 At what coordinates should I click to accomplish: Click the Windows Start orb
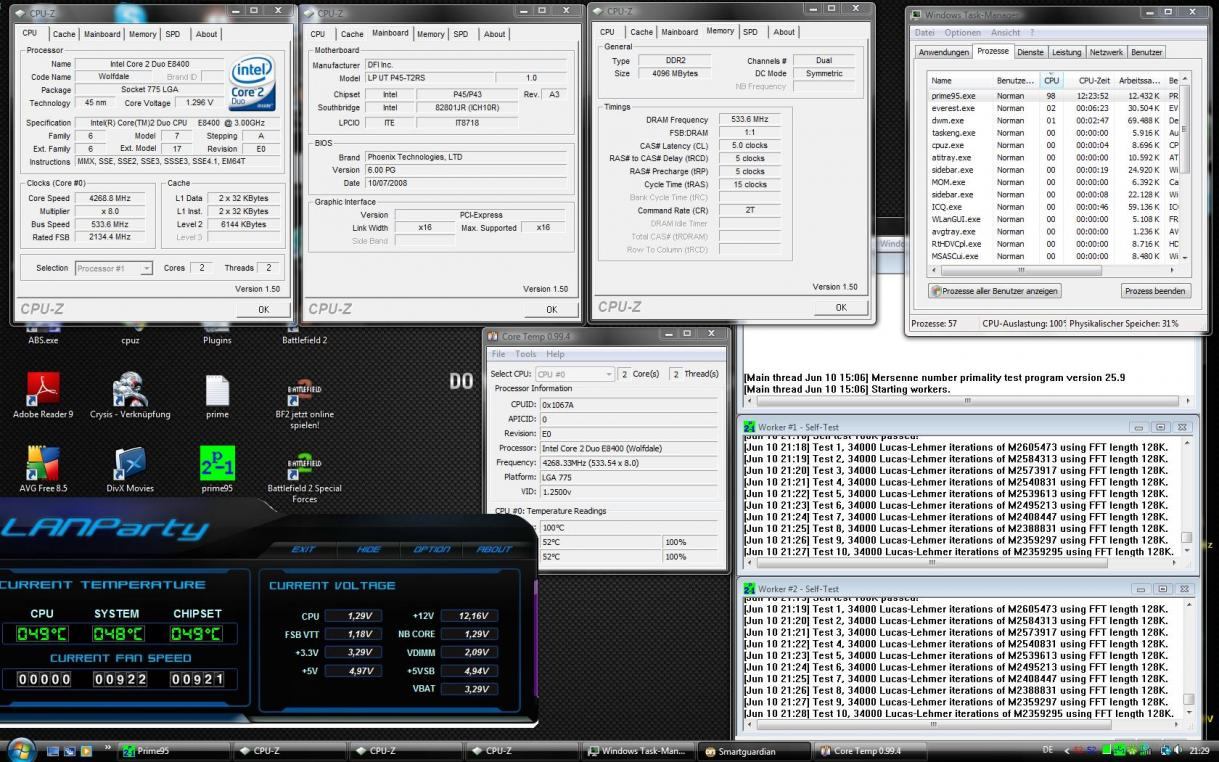pyautogui.click(x=21, y=750)
